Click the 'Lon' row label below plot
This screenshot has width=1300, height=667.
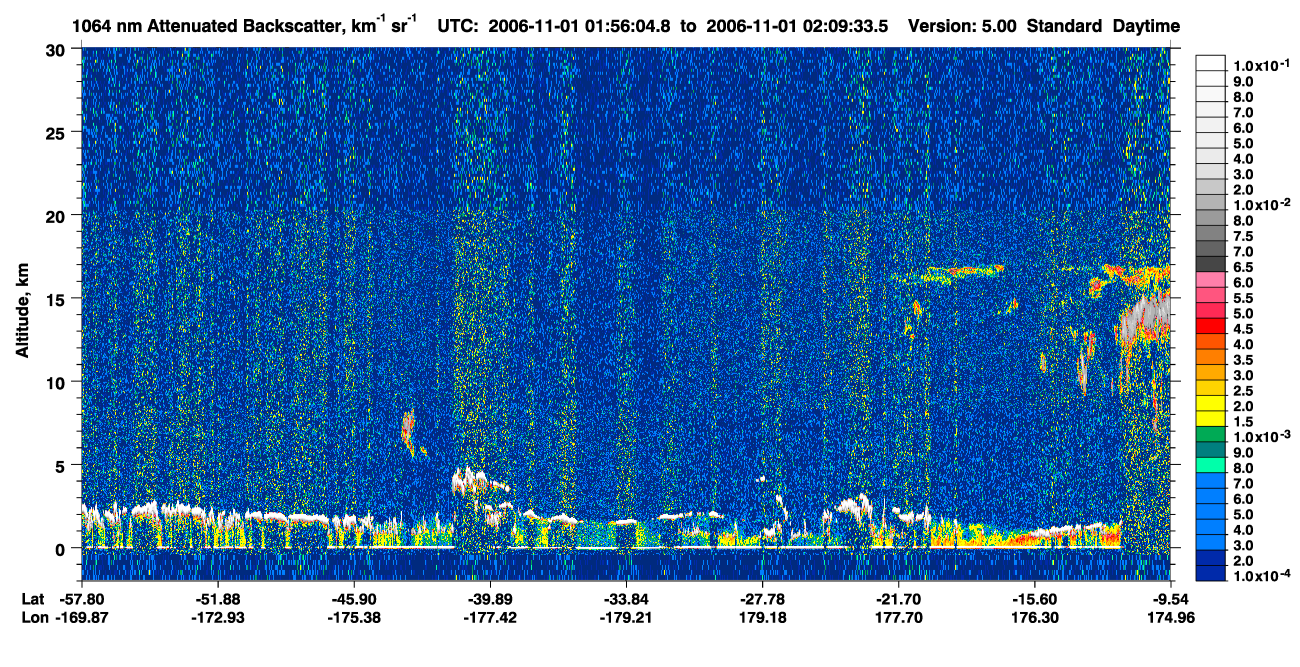point(34,617)
